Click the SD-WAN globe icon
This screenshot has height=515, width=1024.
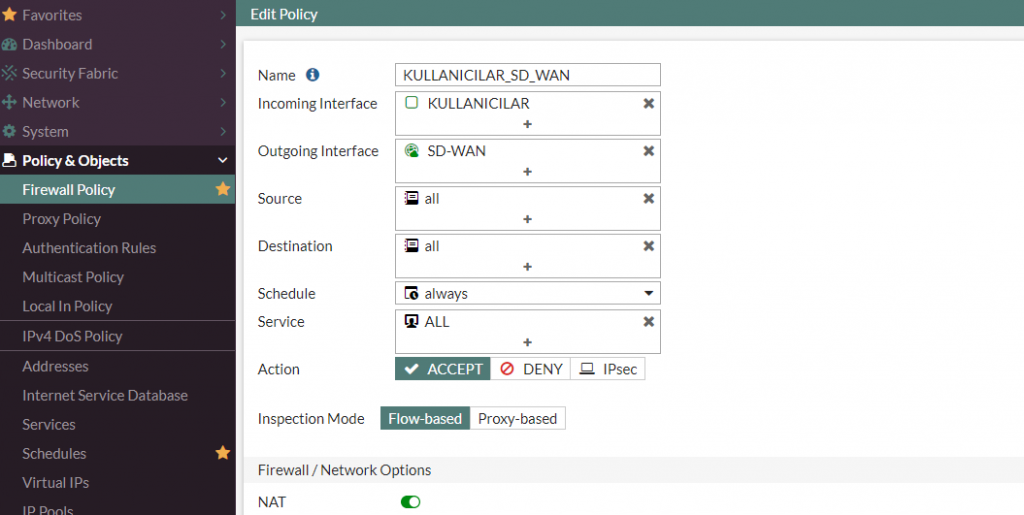point(411,151)
